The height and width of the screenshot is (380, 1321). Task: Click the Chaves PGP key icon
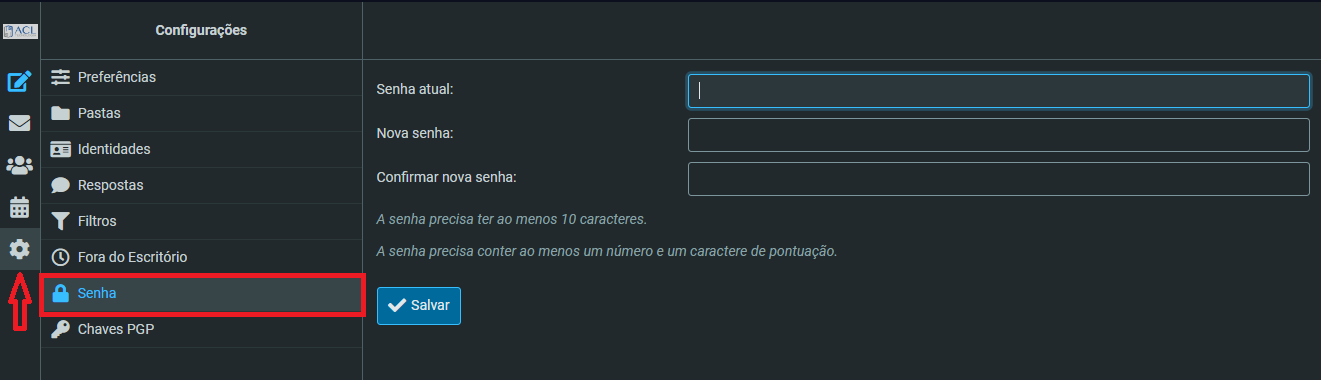pyautogui.click(x=61, y=329)
